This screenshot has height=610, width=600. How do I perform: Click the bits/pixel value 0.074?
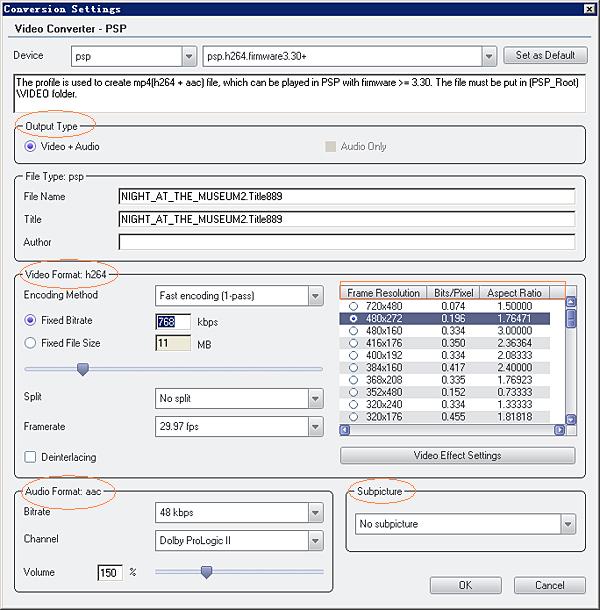tap(453, 306)
